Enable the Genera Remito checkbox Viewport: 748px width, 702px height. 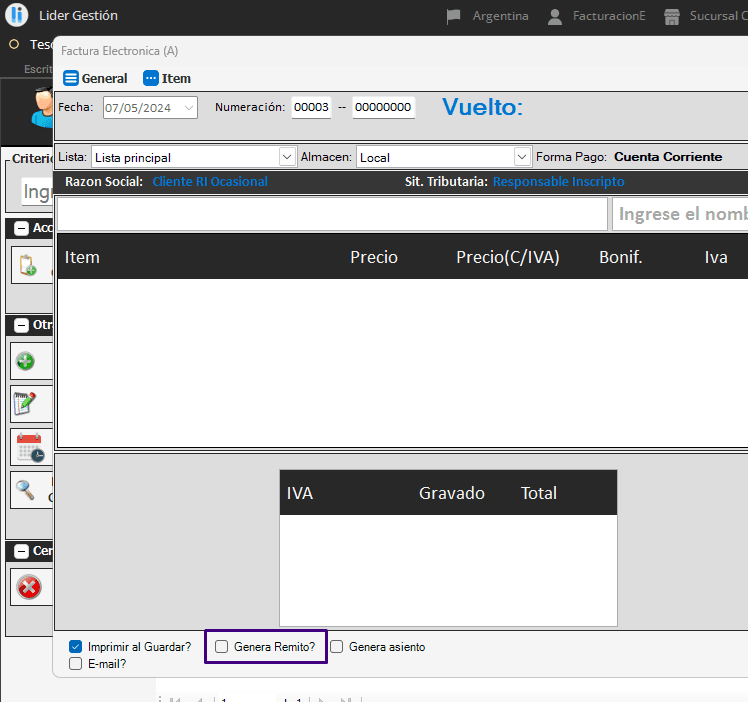tap(222, 647)
